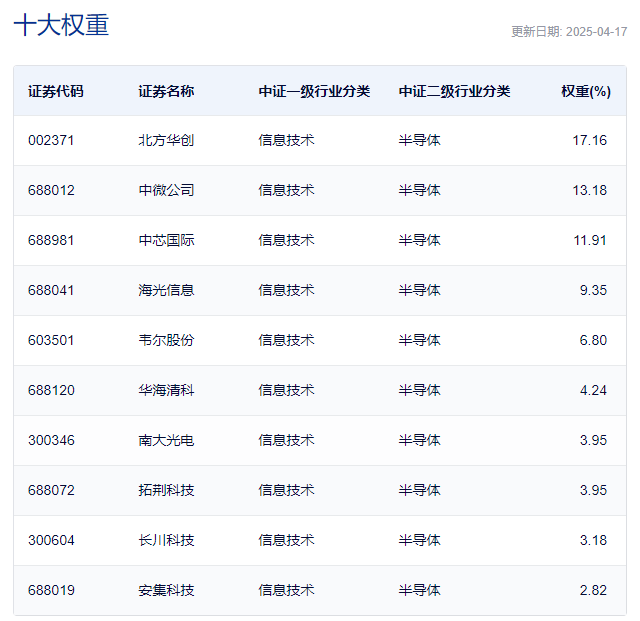Select the name 华海清科
The width and height of the screenshot is (640, 621).
pos(166,390)
